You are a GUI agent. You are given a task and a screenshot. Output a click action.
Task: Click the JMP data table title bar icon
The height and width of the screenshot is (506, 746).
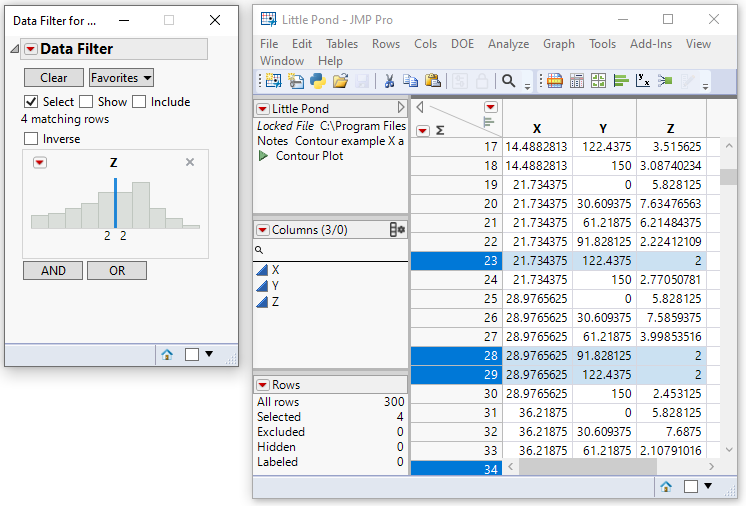[x=268, y=19]
